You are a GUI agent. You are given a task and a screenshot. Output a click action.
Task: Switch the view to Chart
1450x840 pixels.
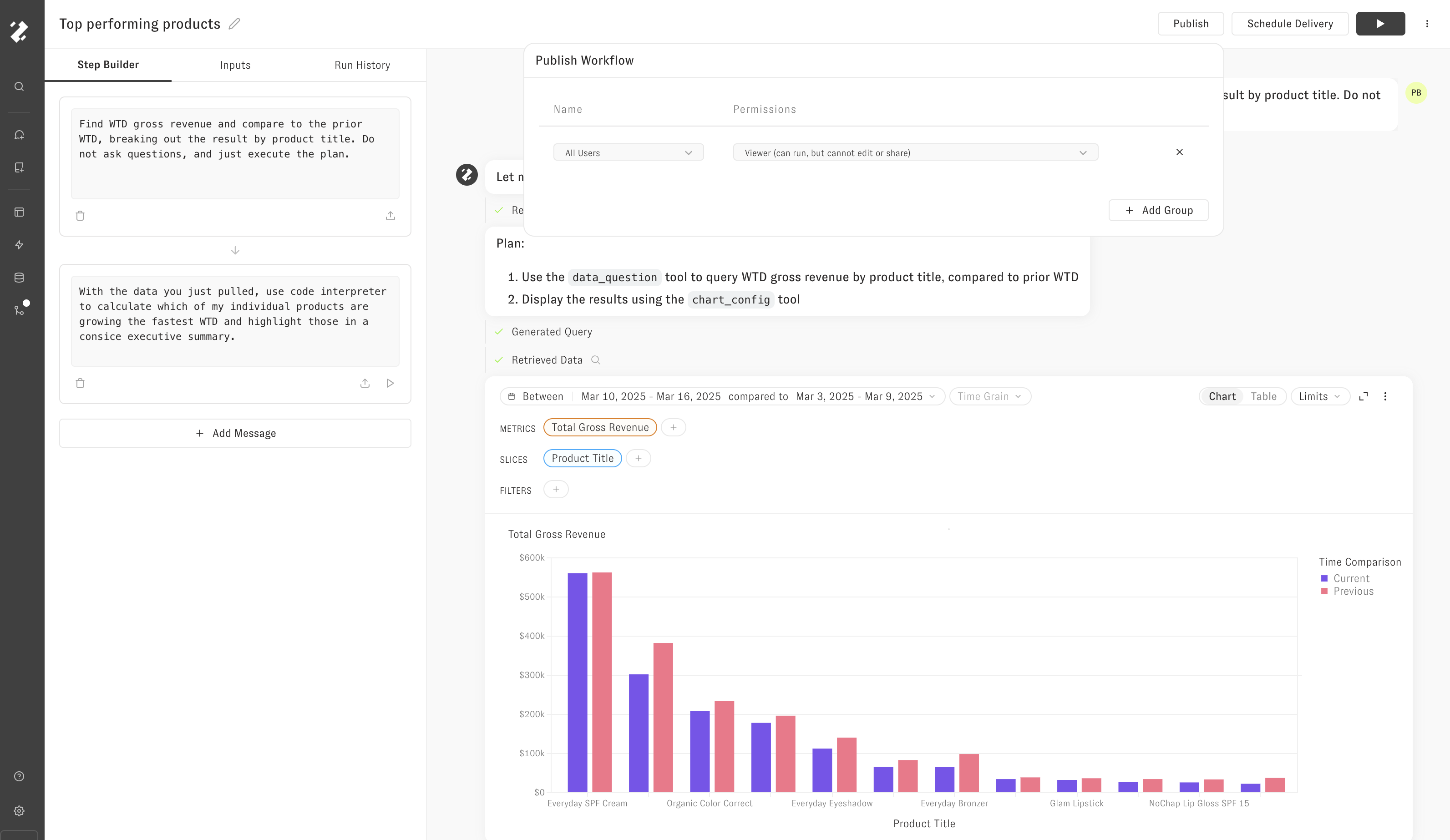coord(1222,396)
